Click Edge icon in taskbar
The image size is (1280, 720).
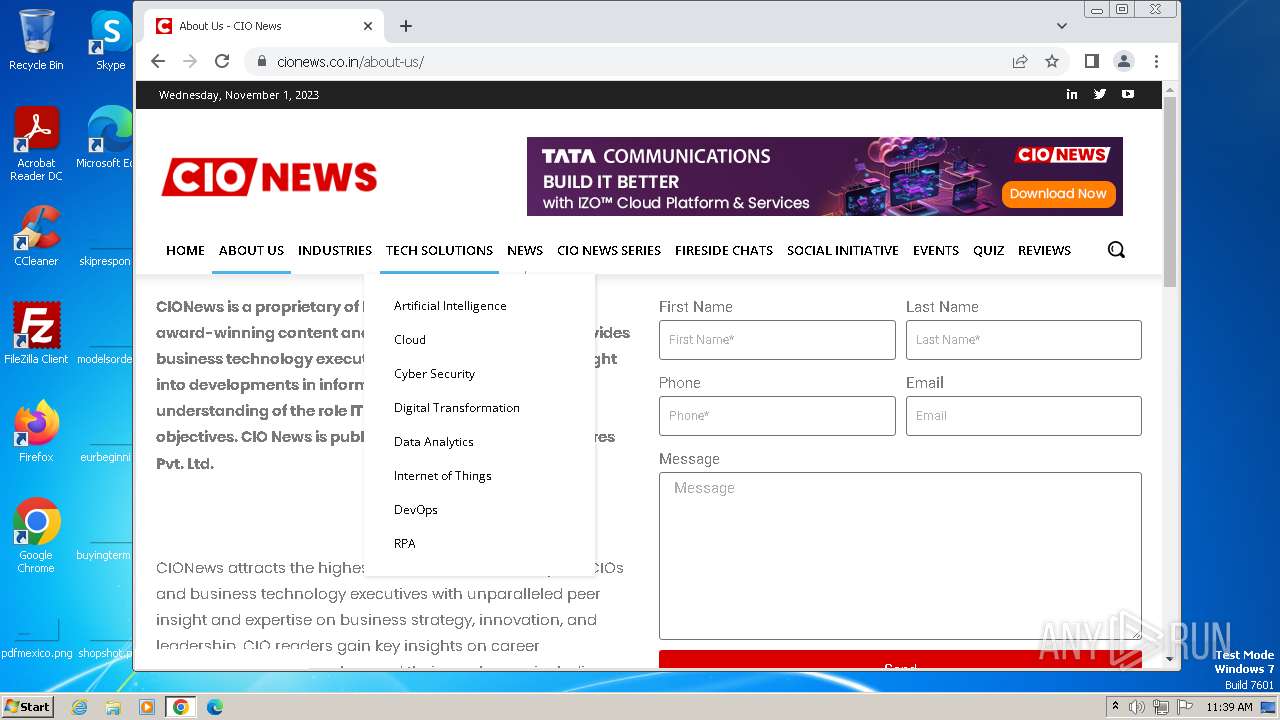214,707
